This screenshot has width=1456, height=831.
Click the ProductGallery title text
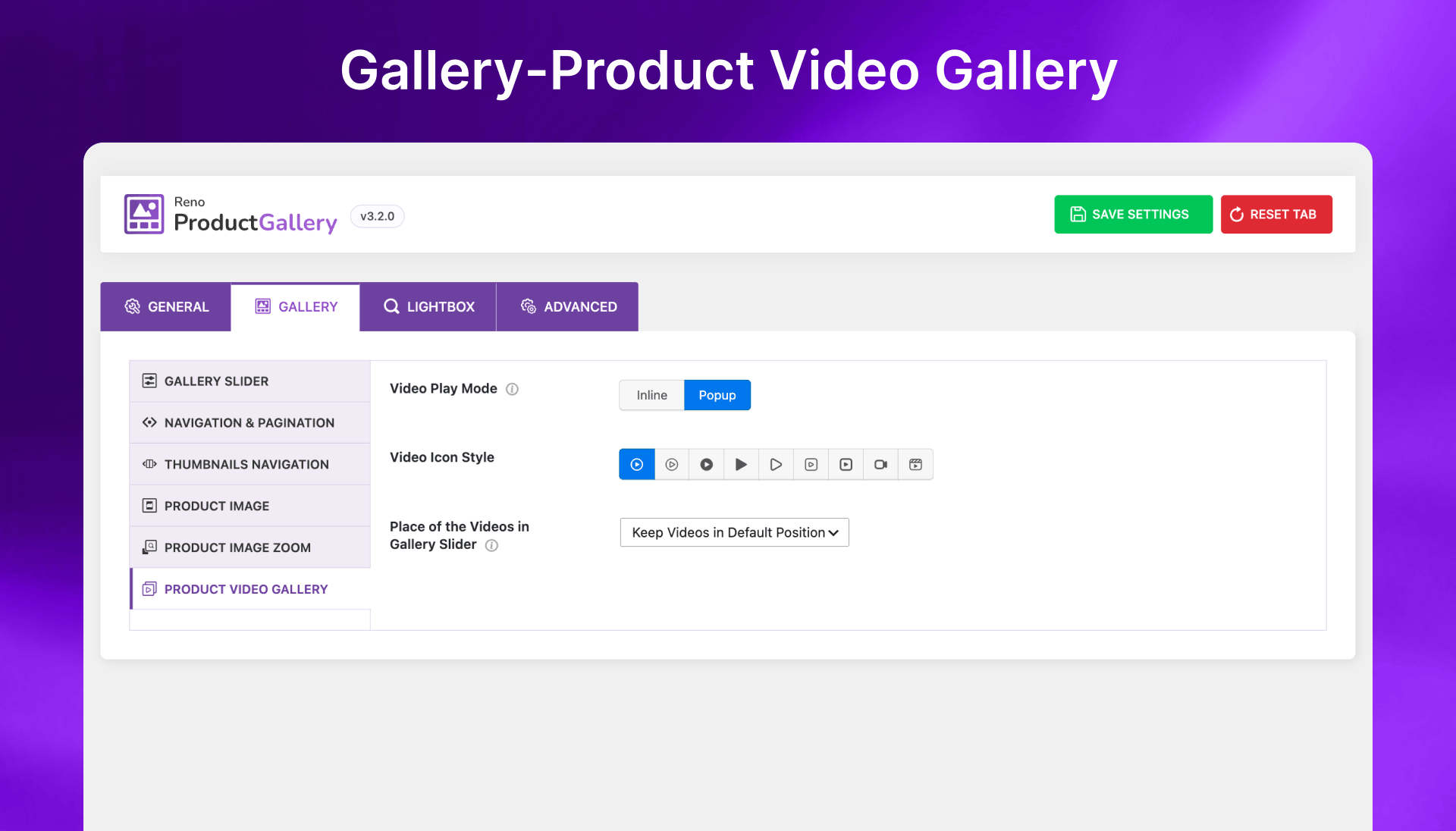[x=256, y=223]
